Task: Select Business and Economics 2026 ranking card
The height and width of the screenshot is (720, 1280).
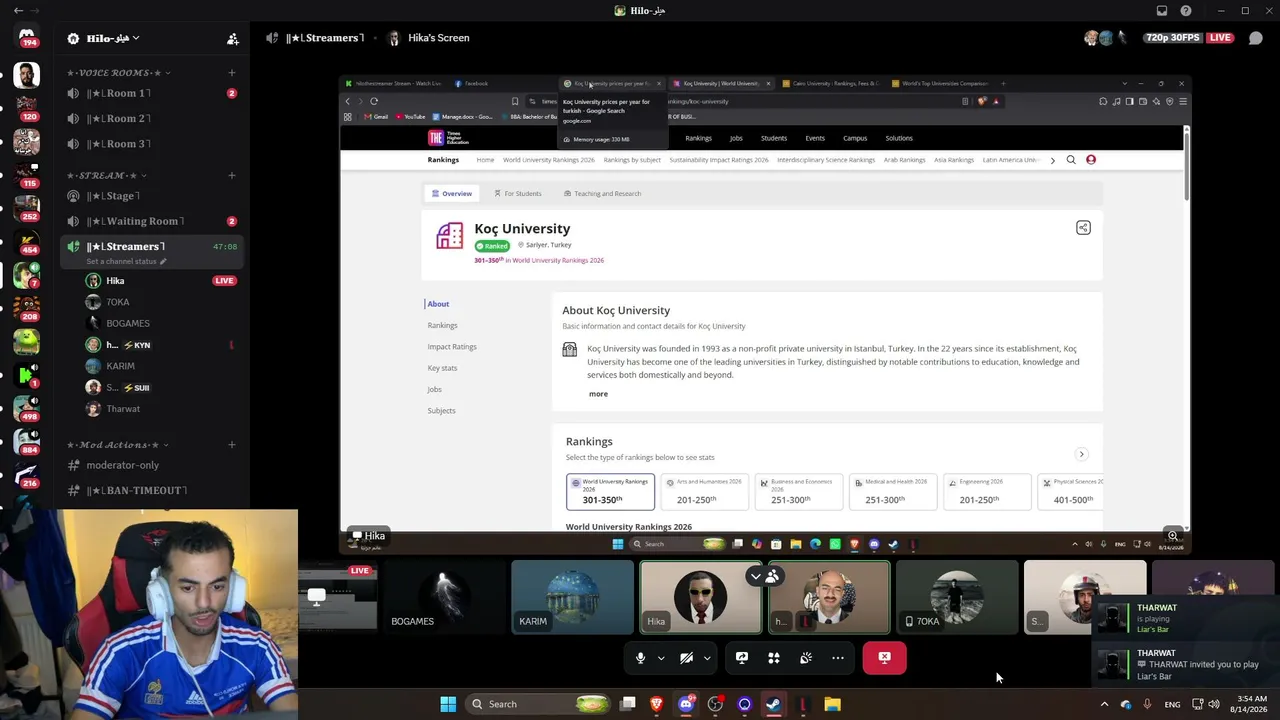Action: coord(799,491)
